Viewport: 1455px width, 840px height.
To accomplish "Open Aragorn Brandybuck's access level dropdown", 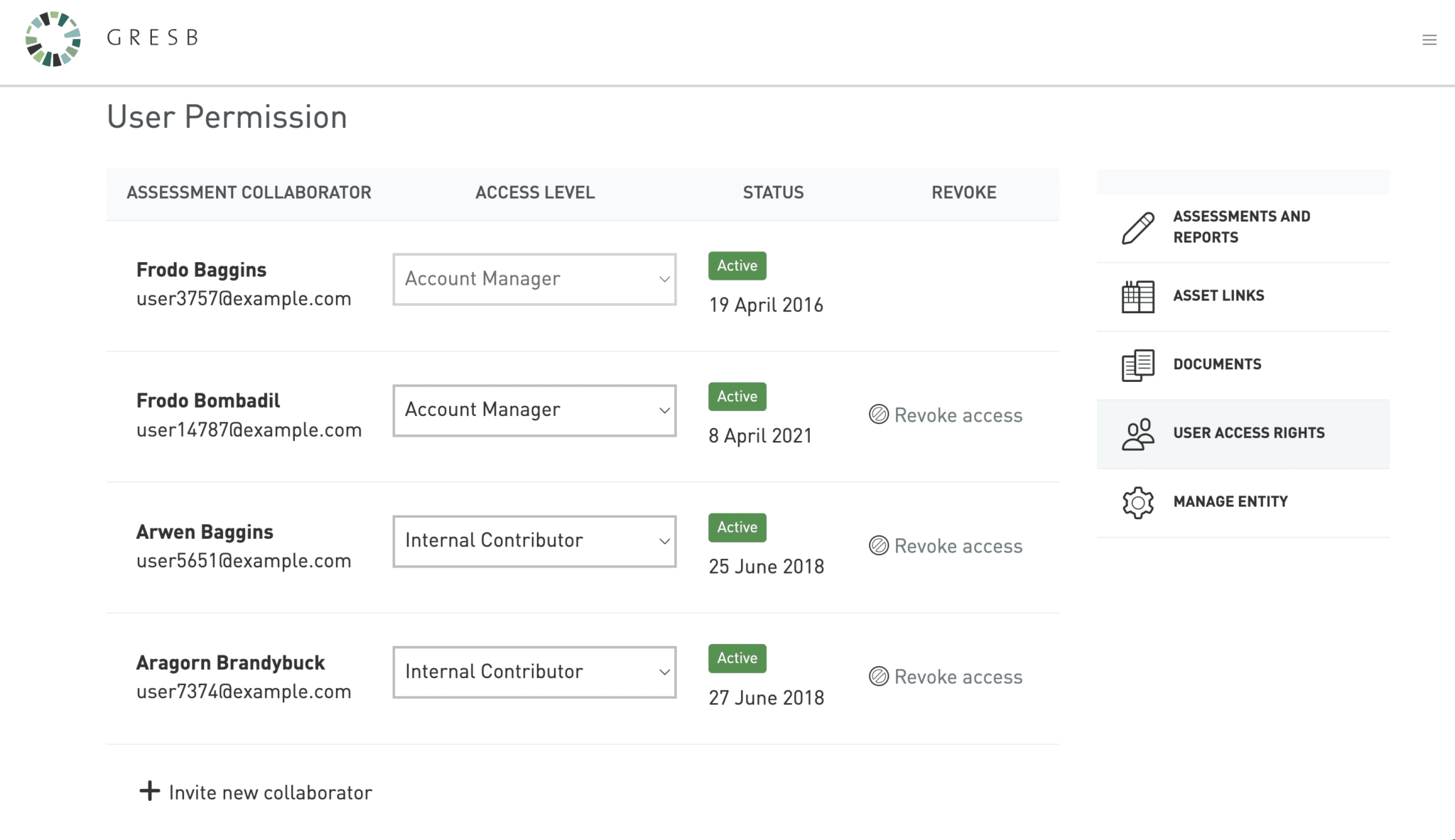I will tap(534, 672).
